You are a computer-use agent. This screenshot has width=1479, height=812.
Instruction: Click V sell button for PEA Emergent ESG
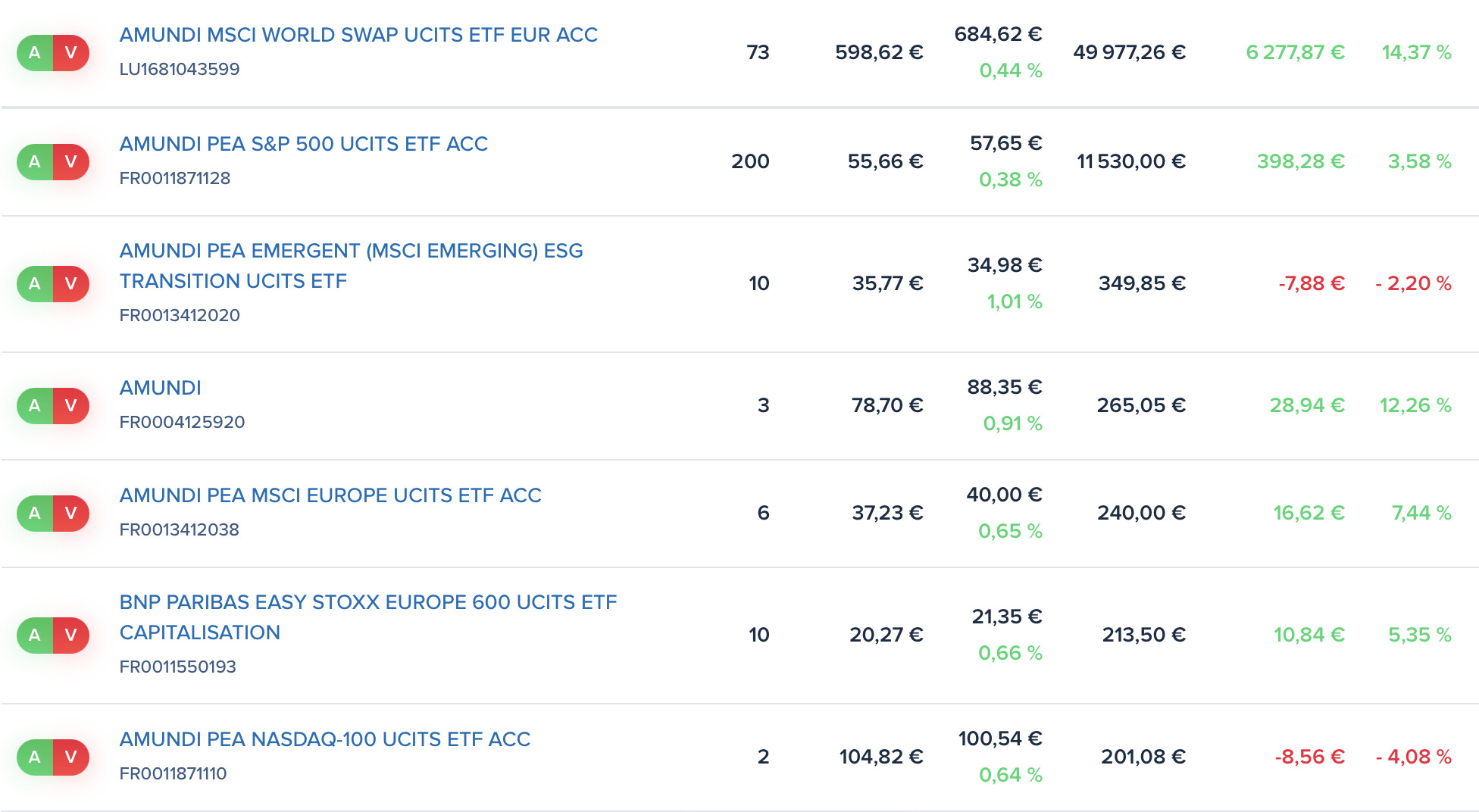click(x=71, y=284)
